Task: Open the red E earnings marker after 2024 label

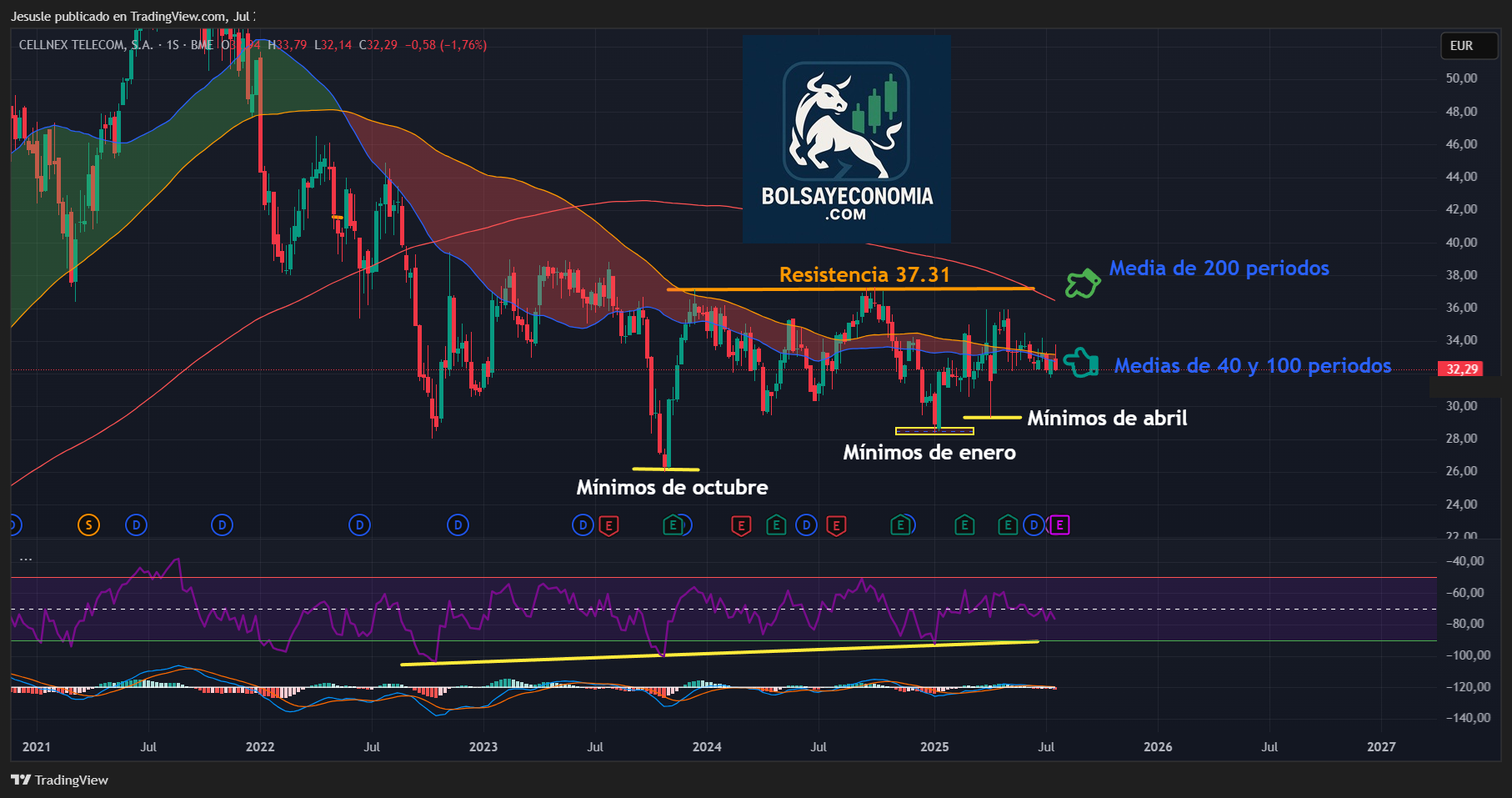Action: [741, 526]
